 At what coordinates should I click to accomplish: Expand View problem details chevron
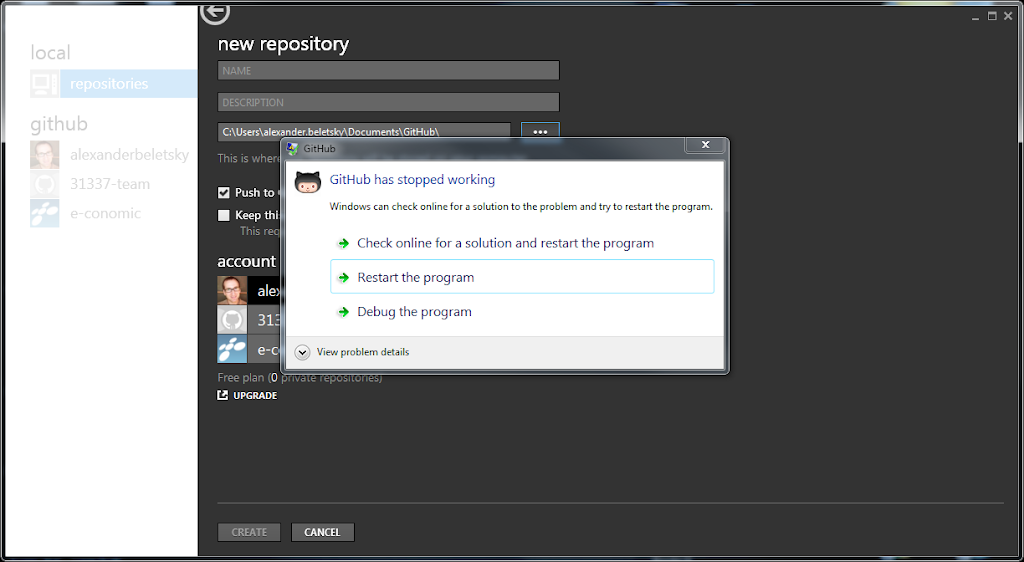click(x=302, y=352)
